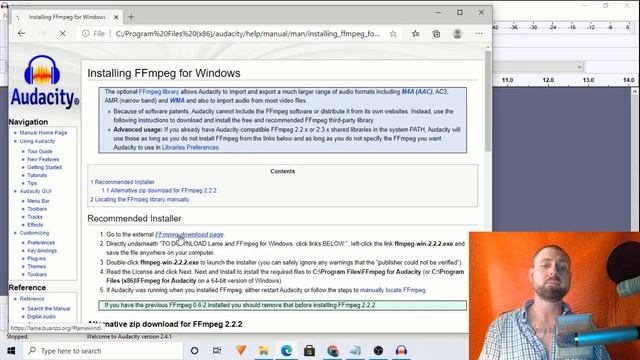Open the Collections icon in Edge toolbar
Screen dimensions: 640x360
pyautogui.click(x=436, y=34)
